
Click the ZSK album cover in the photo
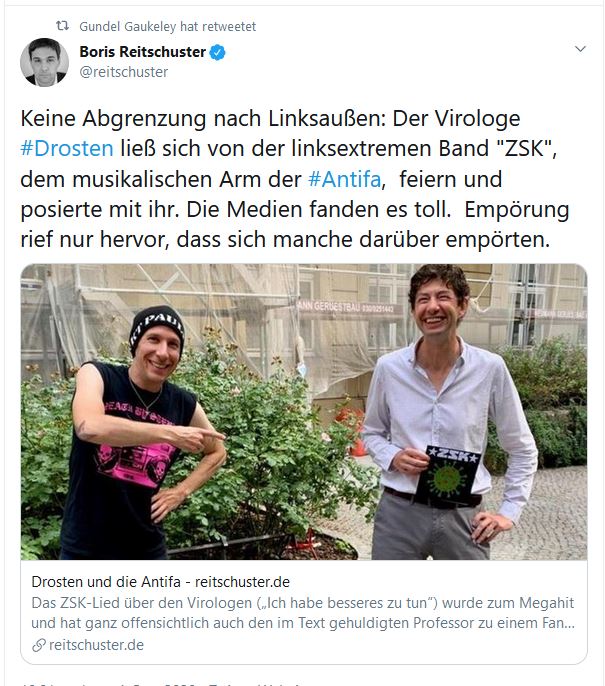tap(447, 475)
